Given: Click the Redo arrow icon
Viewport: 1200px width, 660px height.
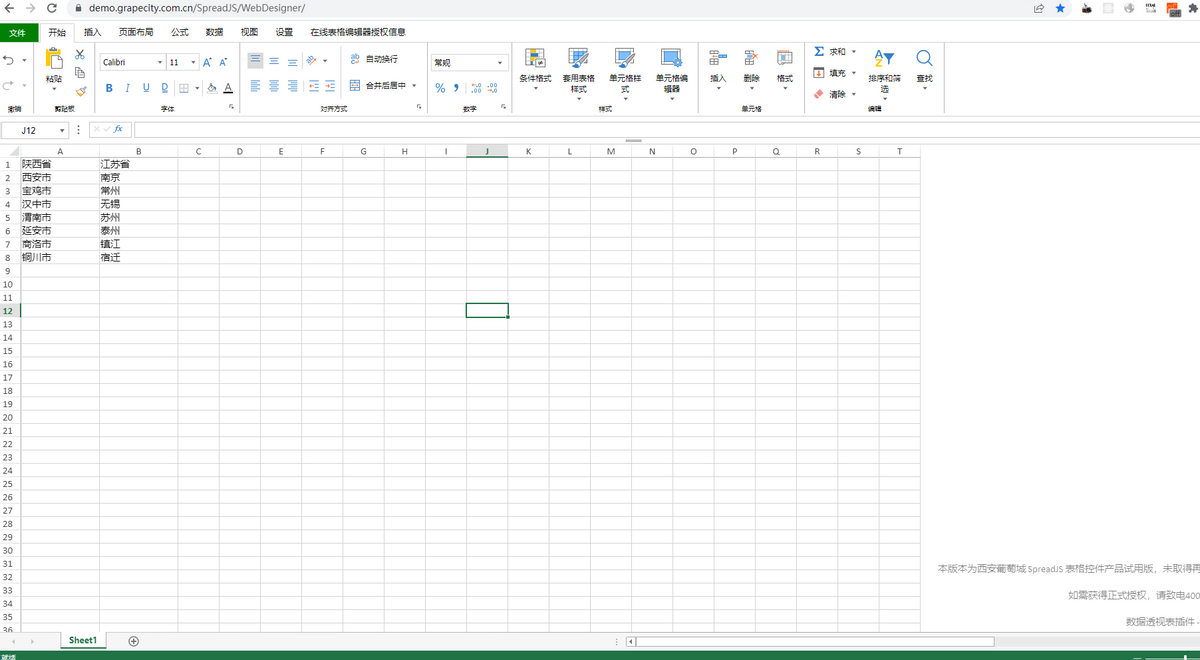Looking at the screenshot, I should tap(10, 86).
